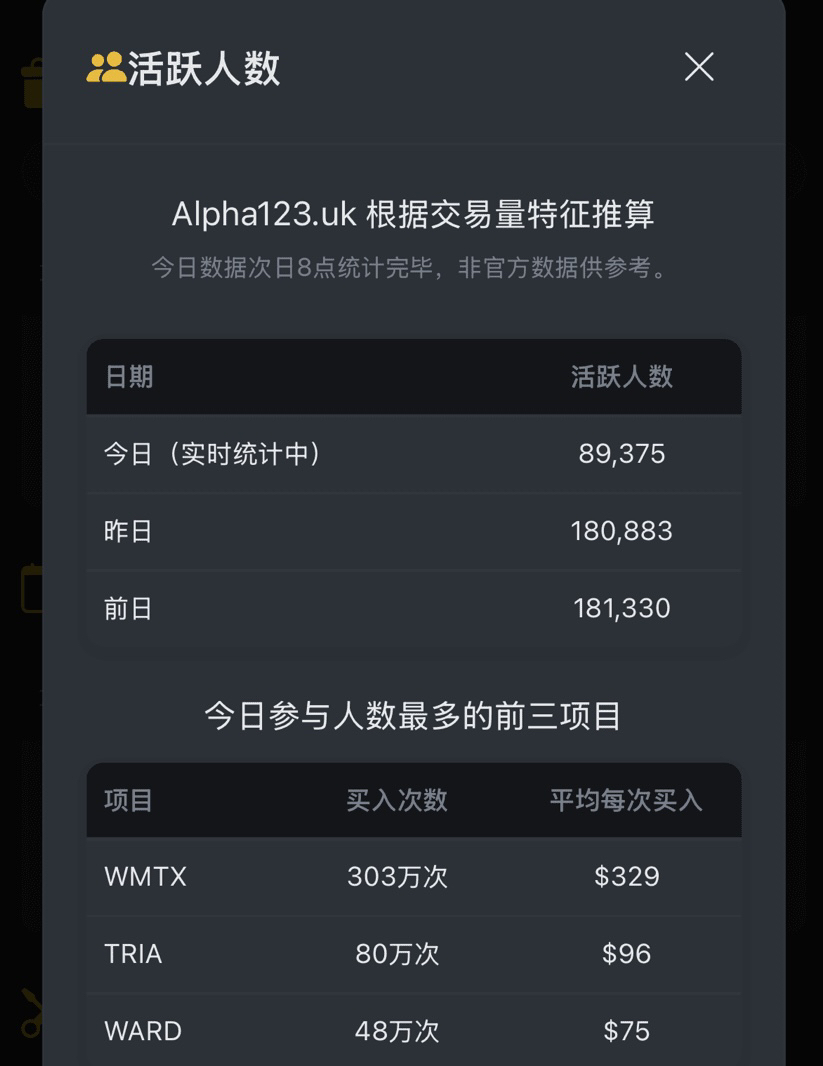Select the WARD project name
This screenshot has height=1066, width=823.
[x=143, y=1031]
